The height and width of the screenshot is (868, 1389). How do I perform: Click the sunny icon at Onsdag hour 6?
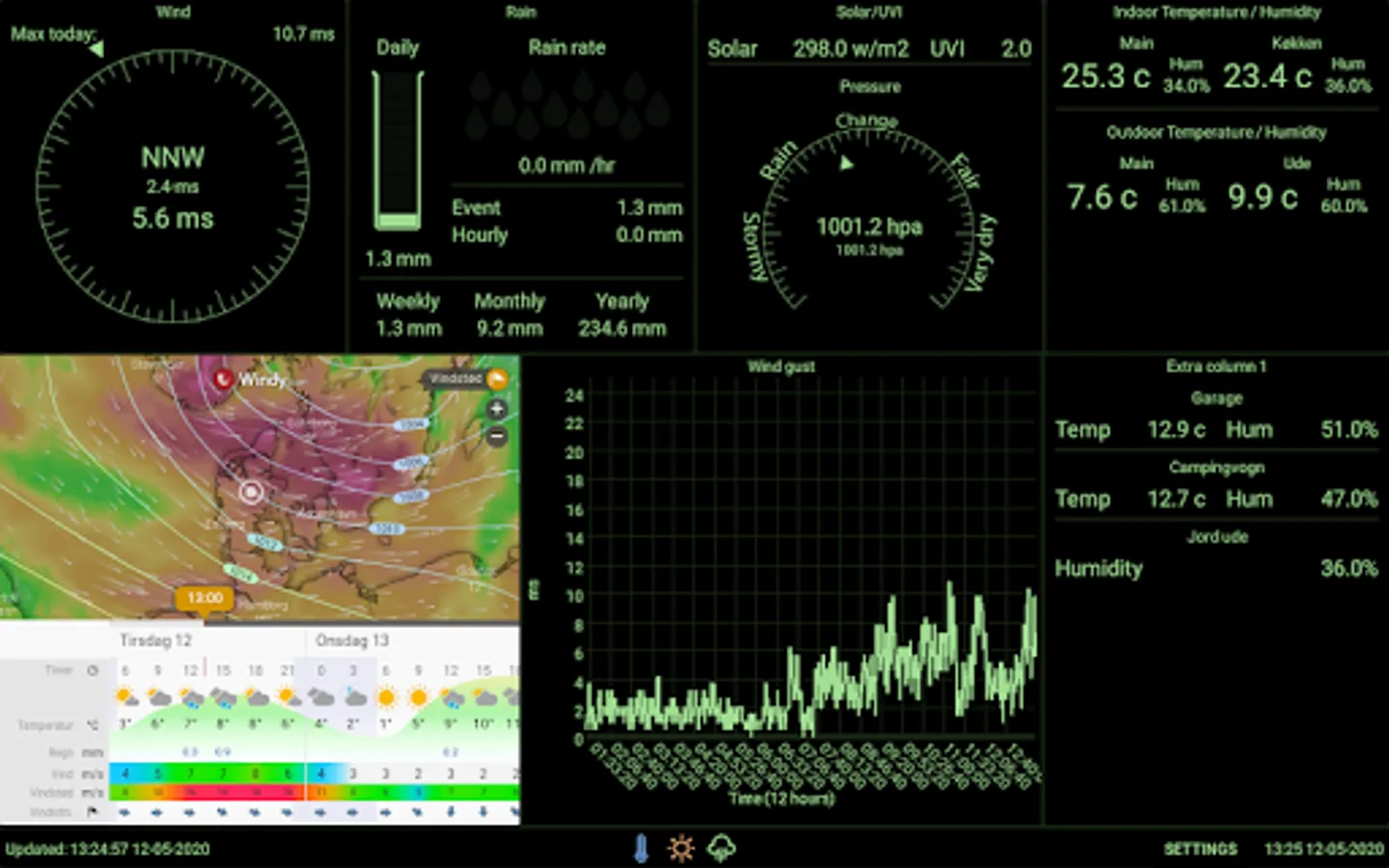click(x=386, y=696)
